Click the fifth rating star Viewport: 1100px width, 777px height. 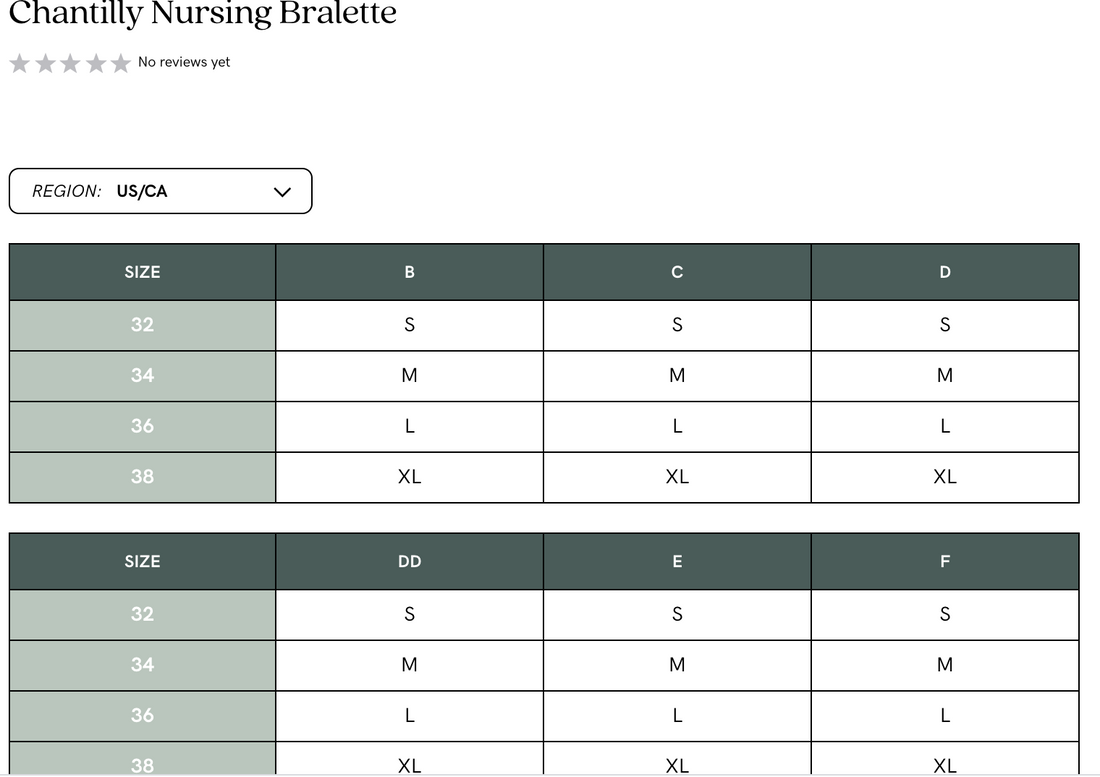pos(121,64)
